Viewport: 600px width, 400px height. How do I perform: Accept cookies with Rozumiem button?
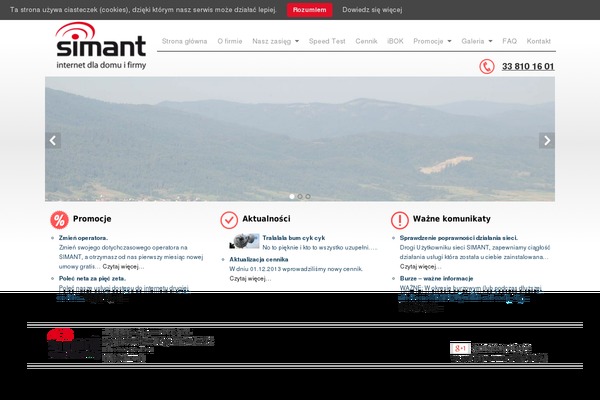coord(310,10)
